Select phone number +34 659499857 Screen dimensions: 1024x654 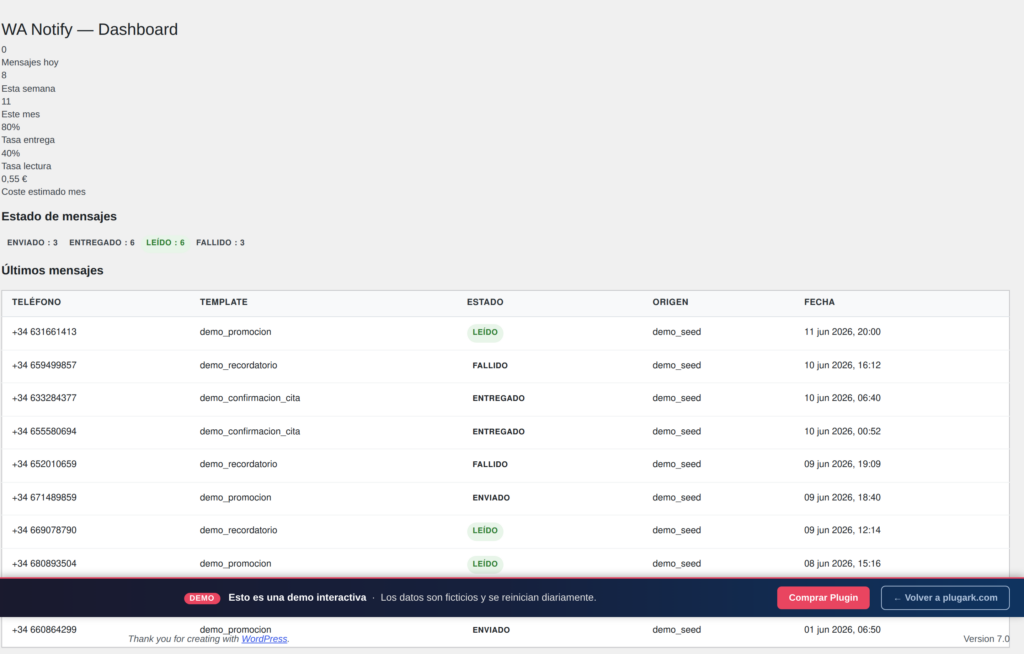(x=44, y=365)
